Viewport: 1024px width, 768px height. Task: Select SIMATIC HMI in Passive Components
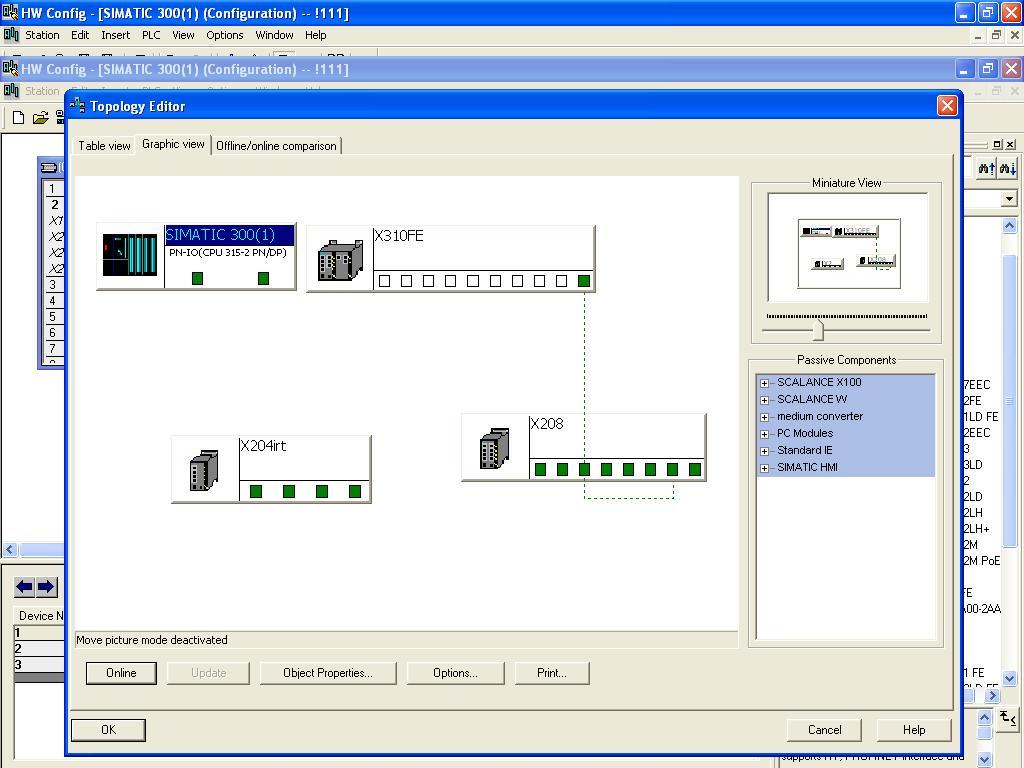coord(807,468)
